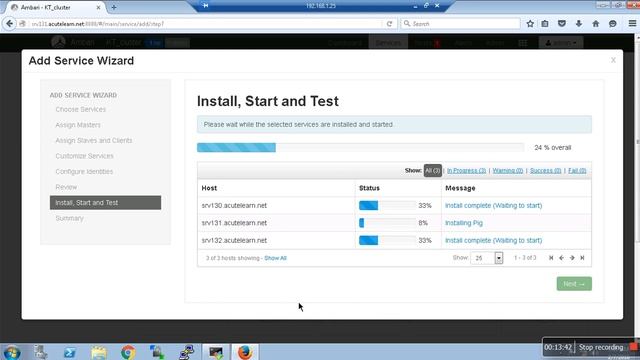640x360 pixels.
Task: Select Customize Services wizard step
Action: click(x=84, y=156)
